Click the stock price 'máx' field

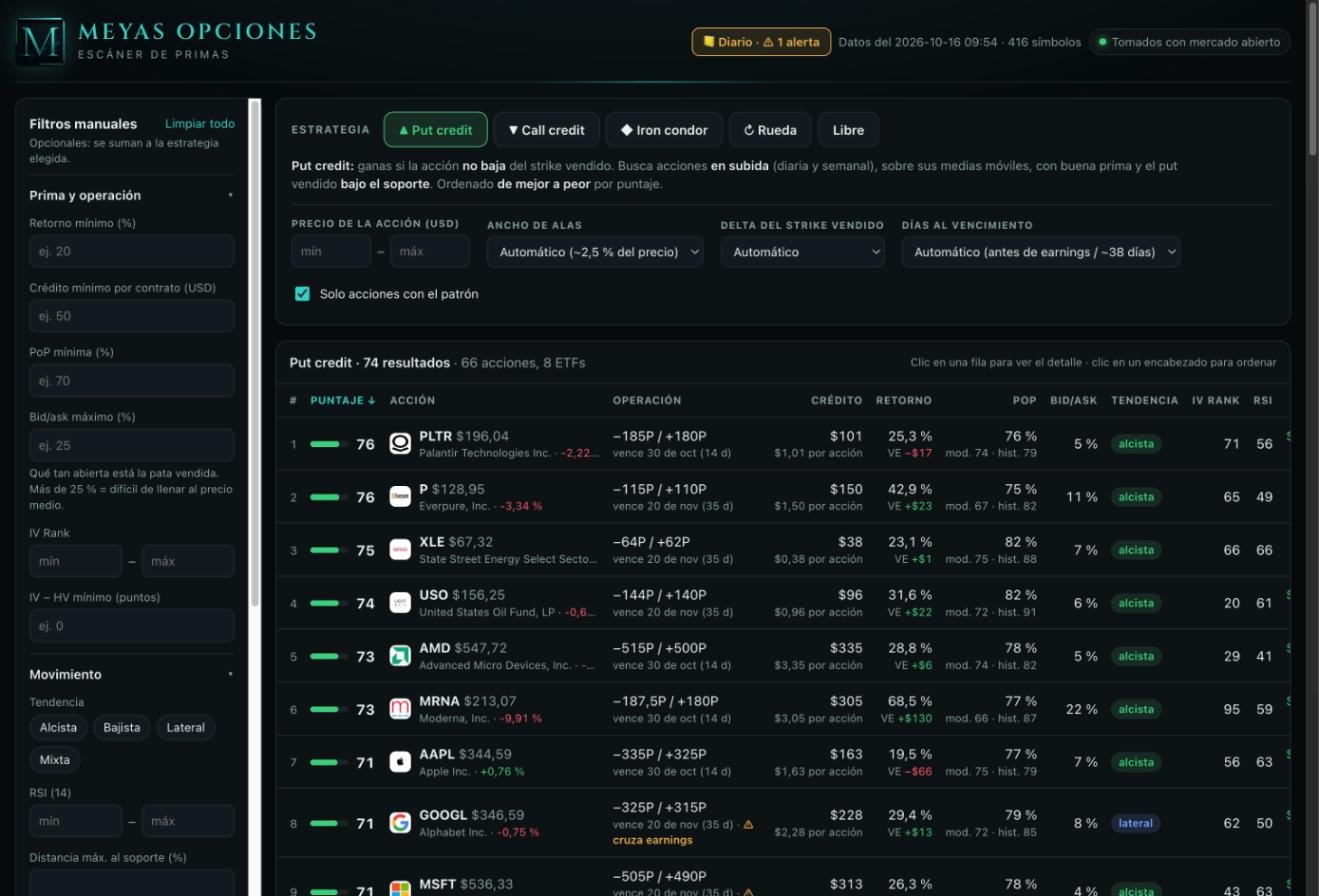(430, 252)
